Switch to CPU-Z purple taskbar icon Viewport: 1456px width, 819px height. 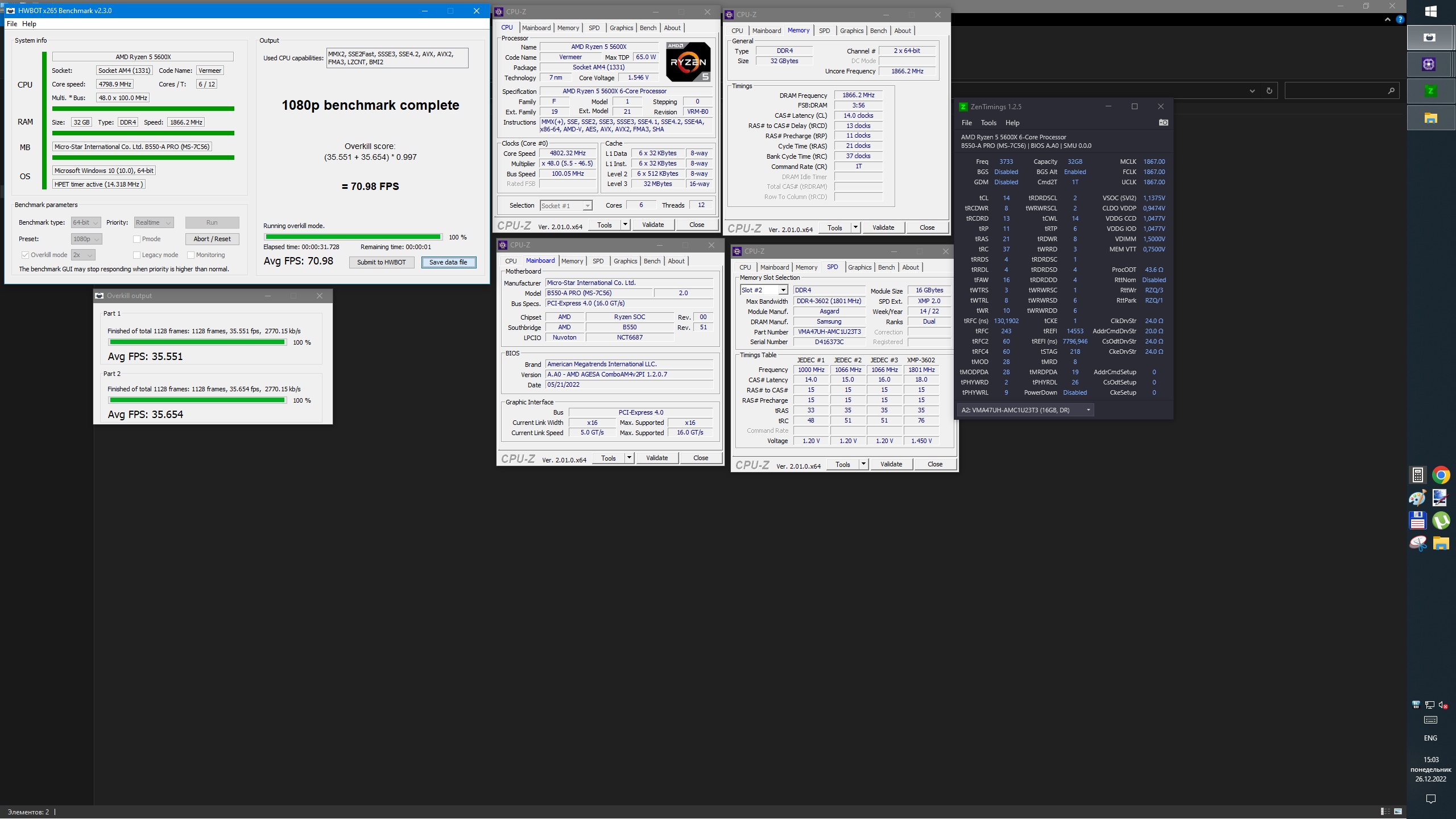point(1430,64)
